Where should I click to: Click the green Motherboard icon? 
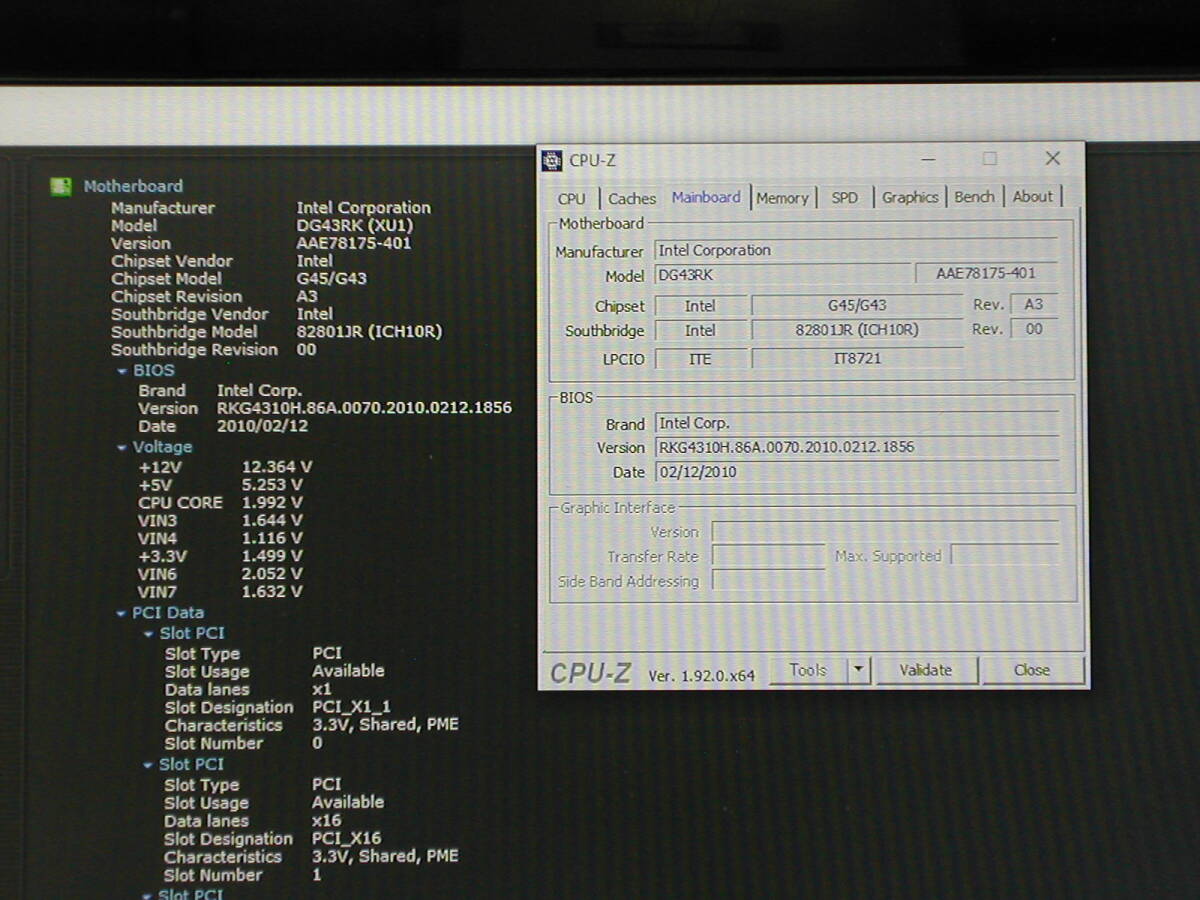coord(61,187)
